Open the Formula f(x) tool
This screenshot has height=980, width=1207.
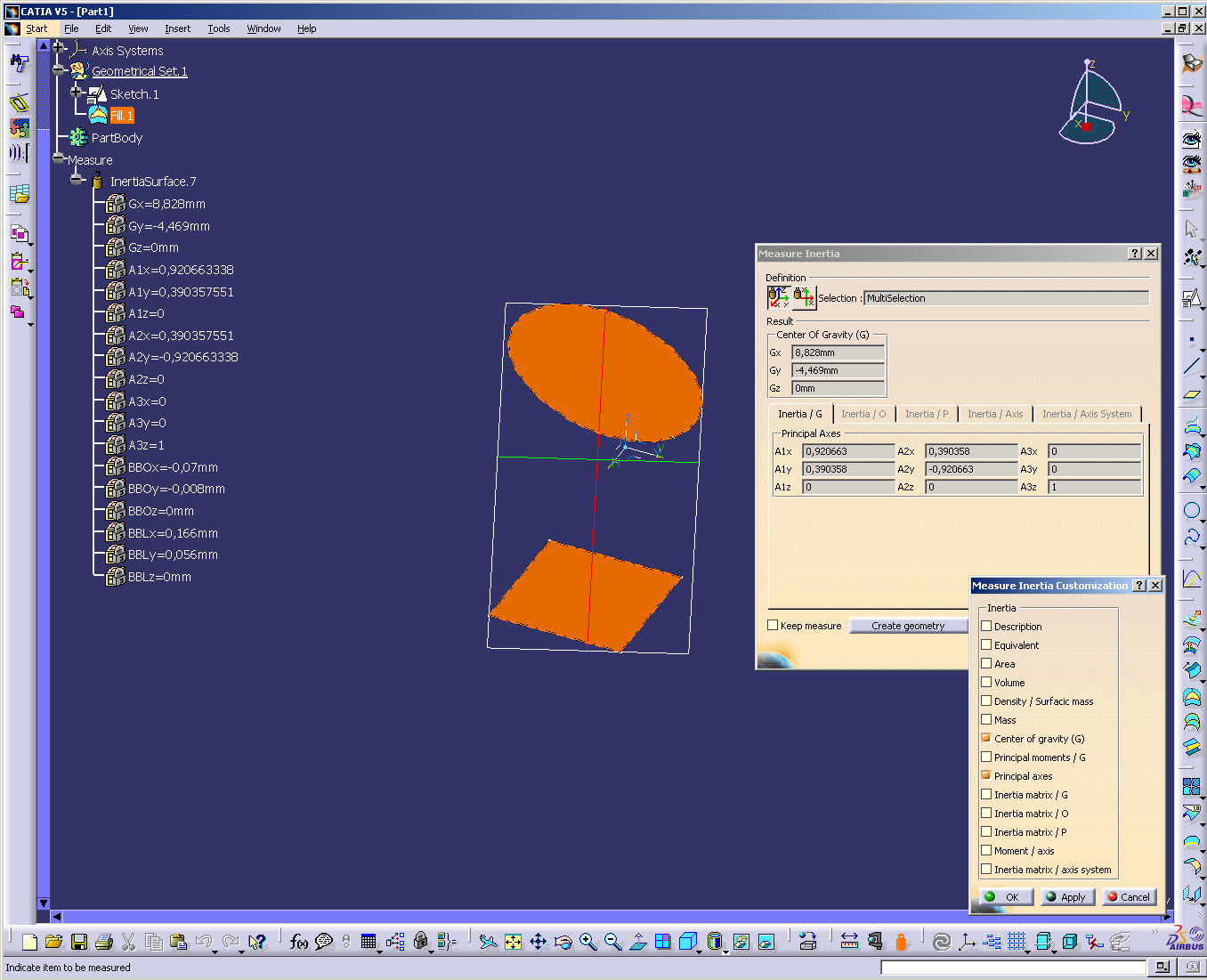coord(299,942)
